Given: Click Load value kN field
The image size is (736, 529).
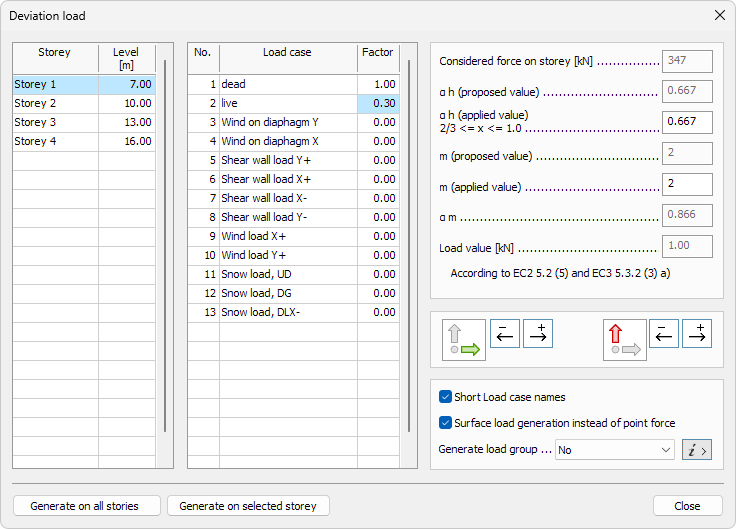Looking at the screenshot, I should (x=687, y=246).
